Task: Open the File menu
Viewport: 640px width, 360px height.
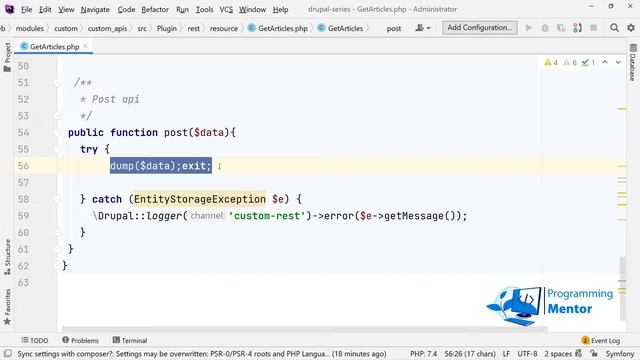Action: click(27, 9)
